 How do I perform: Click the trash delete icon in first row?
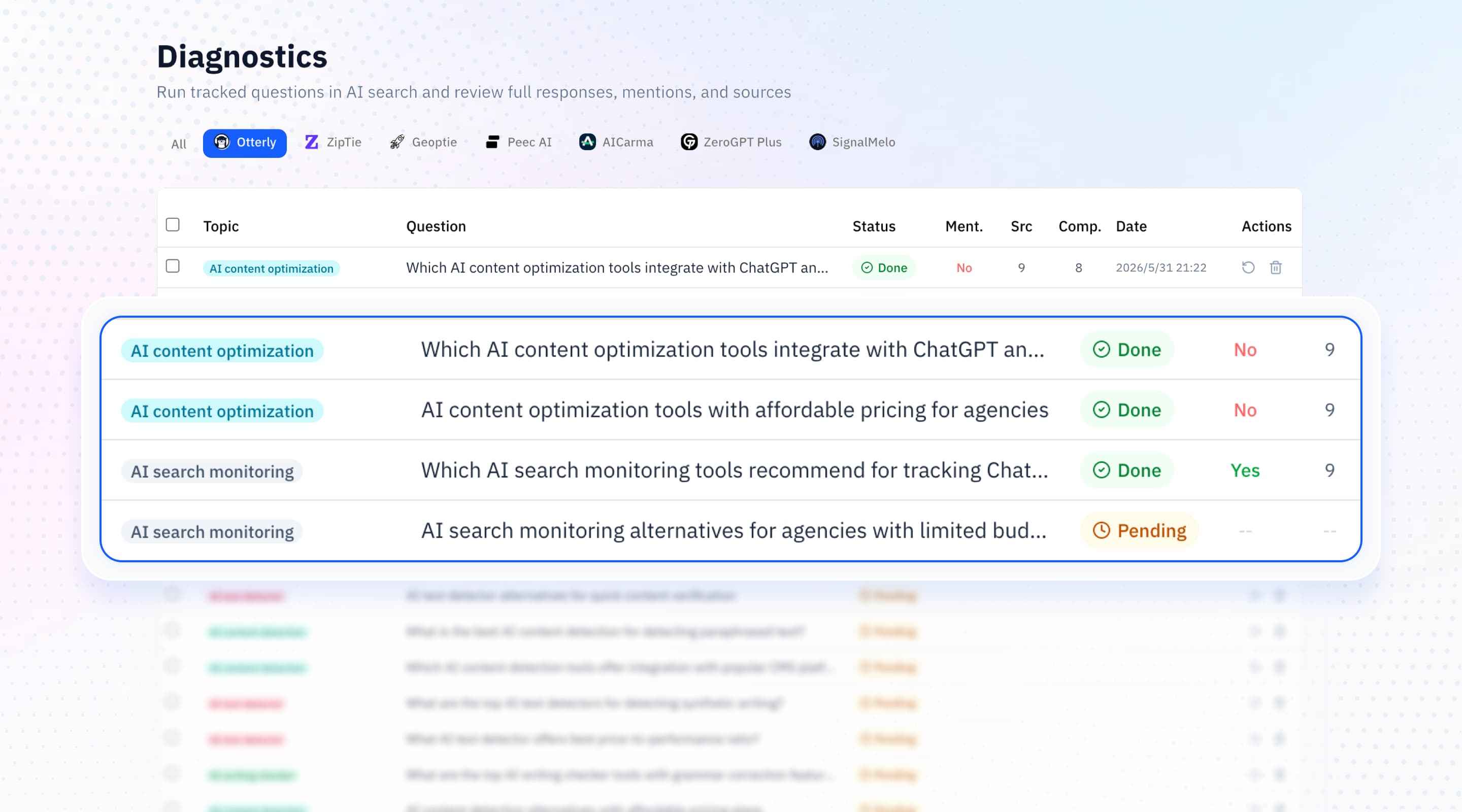1276,267
